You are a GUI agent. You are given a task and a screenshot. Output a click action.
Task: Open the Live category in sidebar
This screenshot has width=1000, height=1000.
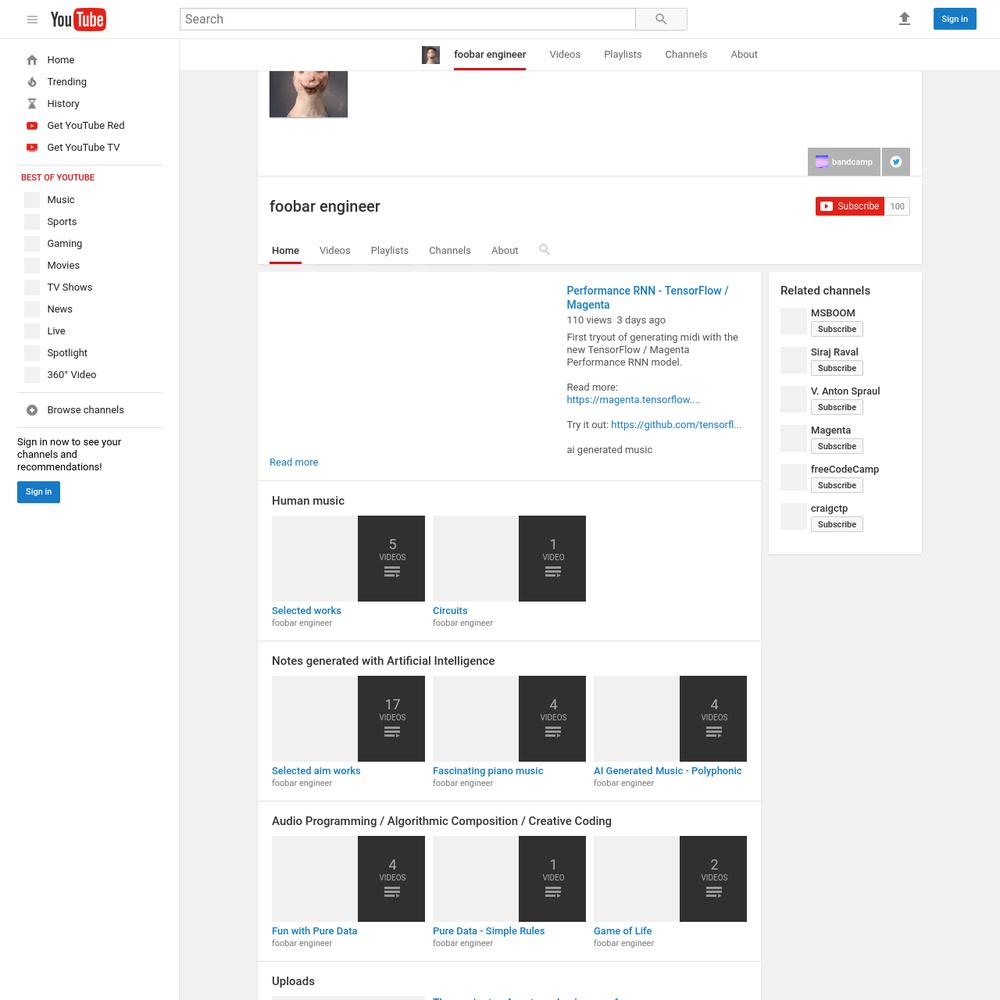pos(56,331)
